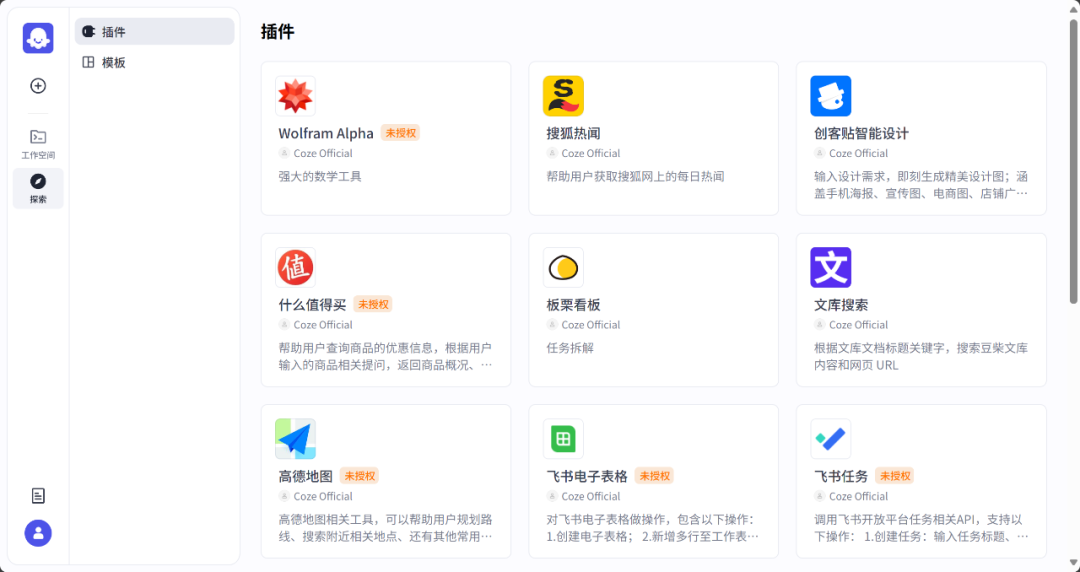Click the scrollbar down arrow
The image size is (1080, 572).
tap(1073, 564)
